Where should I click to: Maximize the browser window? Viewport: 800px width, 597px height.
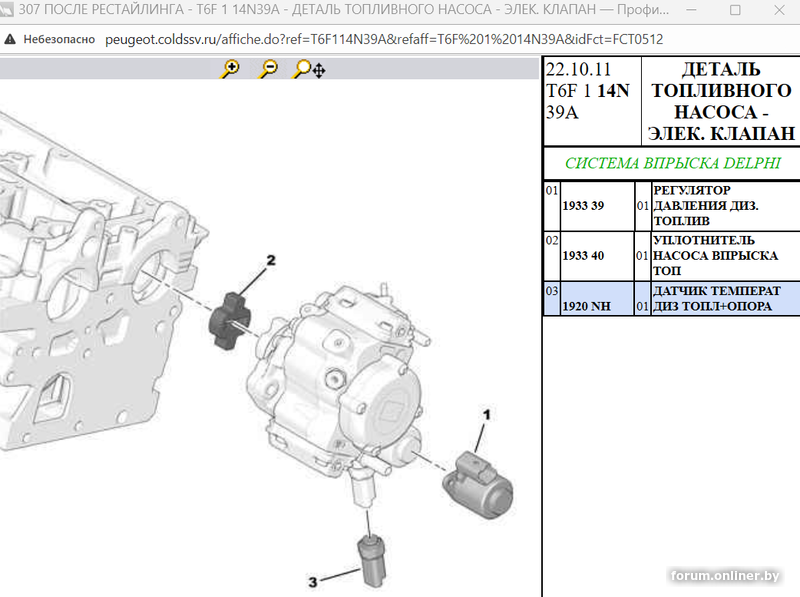tap(735, 10)
